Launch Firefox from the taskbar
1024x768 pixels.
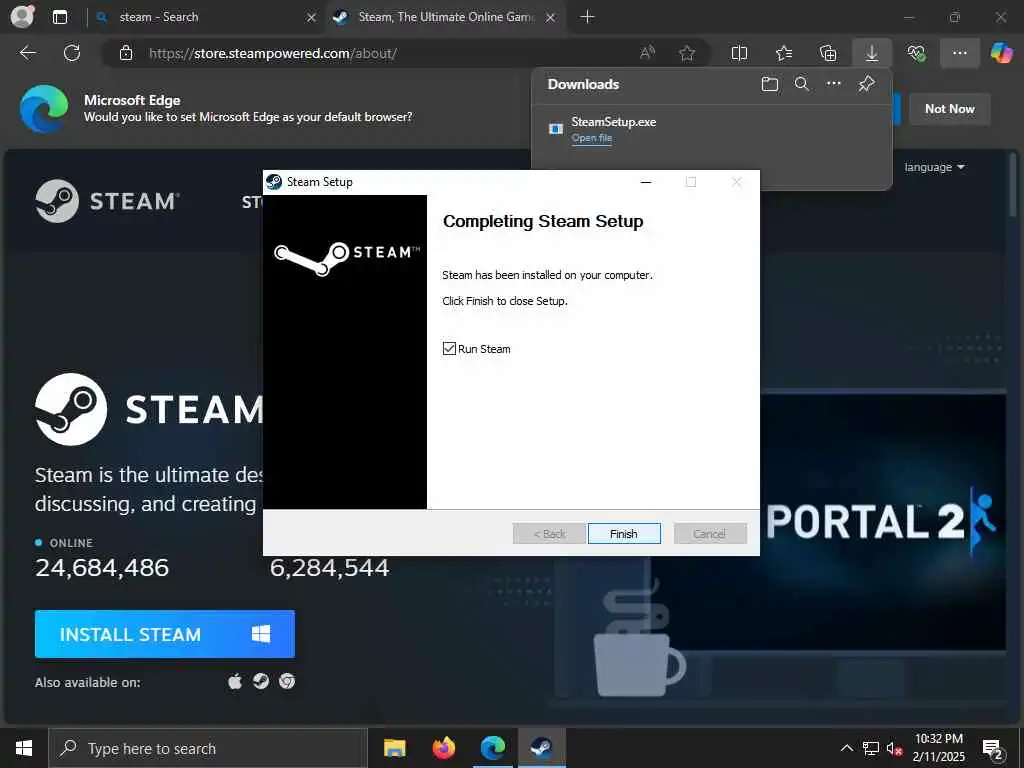[443, 748]
